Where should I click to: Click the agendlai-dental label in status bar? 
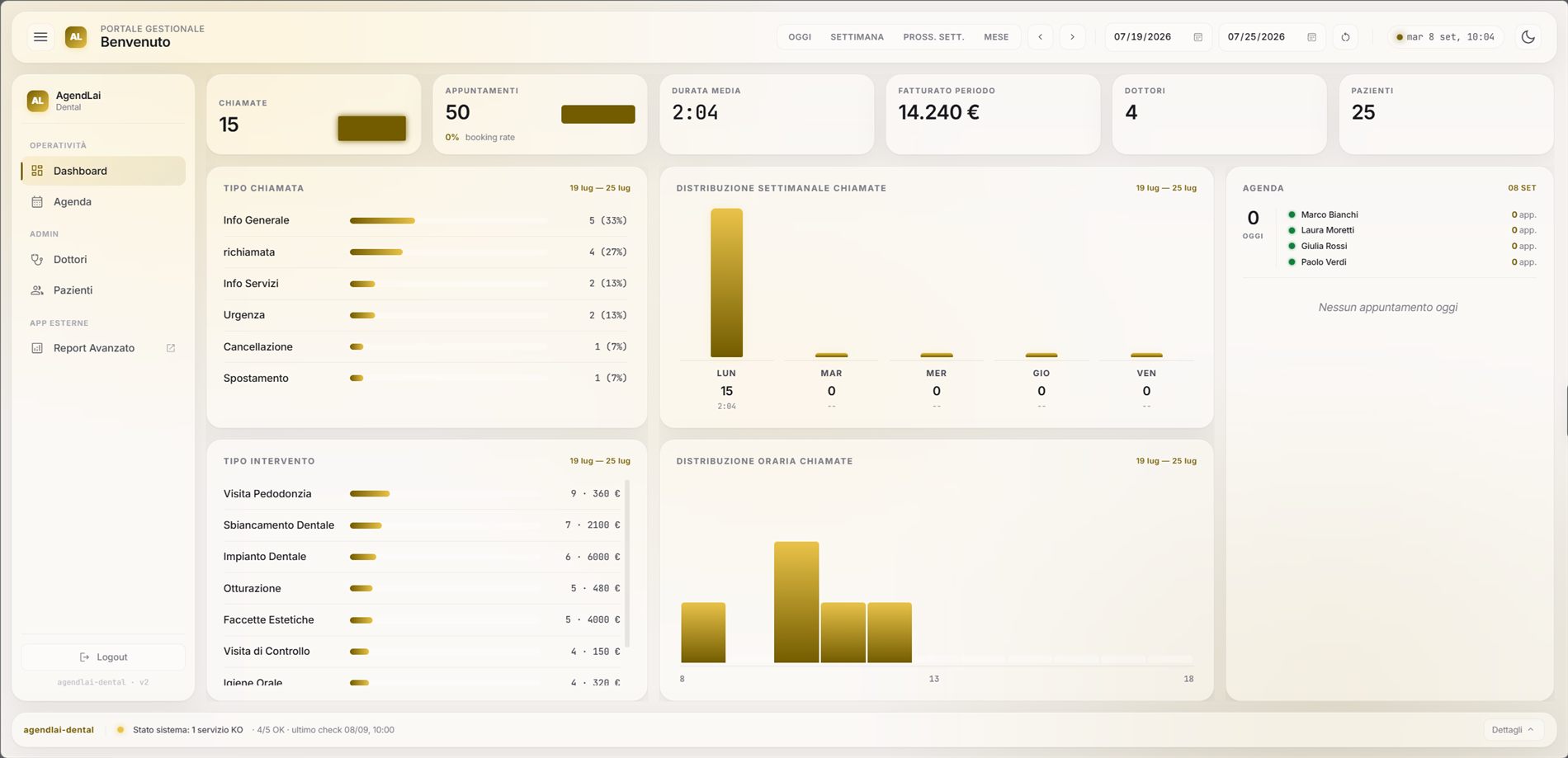59,730
